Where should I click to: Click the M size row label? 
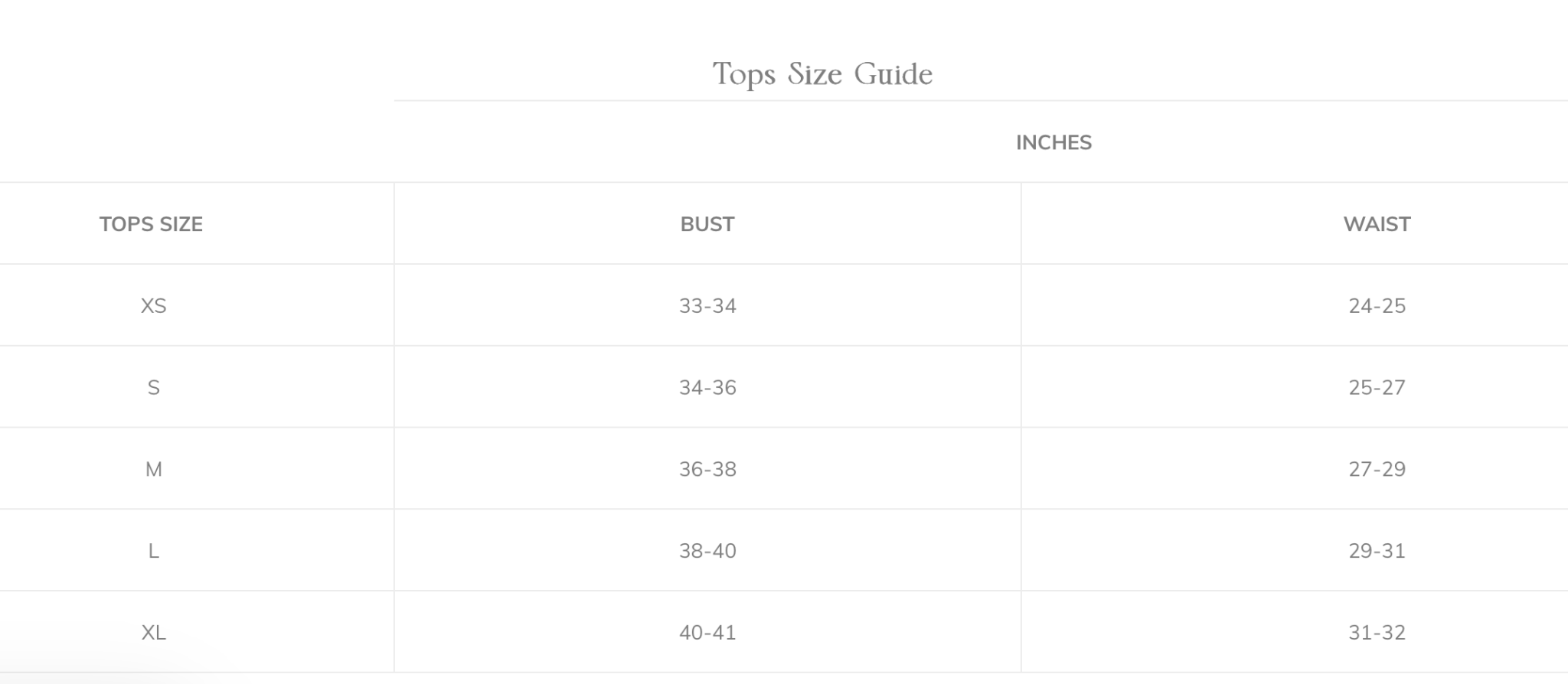click(x=153, y=469)
